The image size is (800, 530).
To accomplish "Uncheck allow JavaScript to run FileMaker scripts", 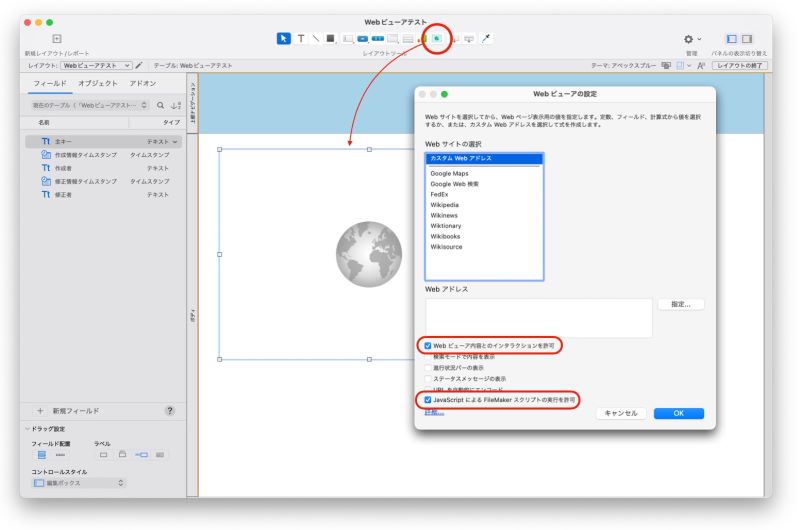I will click(428, 400).
